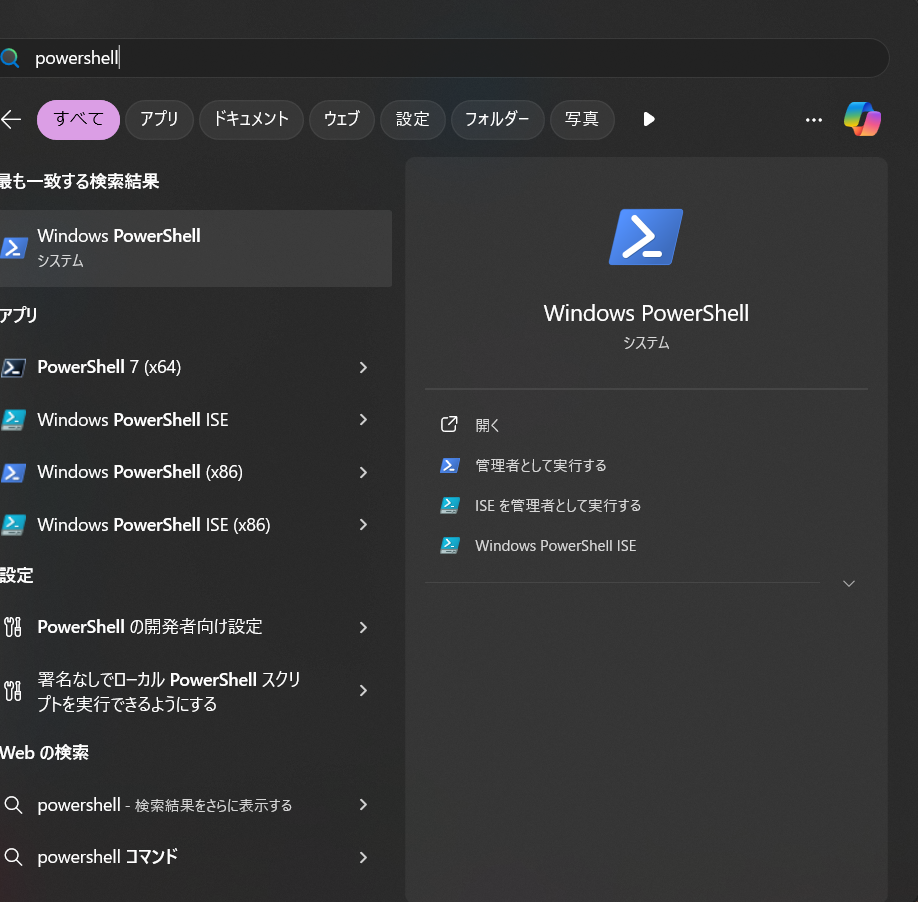Click the Windows PowerShell (x86) icon
Image resolution: width=918 pixels, height=902 pixels.
coord(13,472)
